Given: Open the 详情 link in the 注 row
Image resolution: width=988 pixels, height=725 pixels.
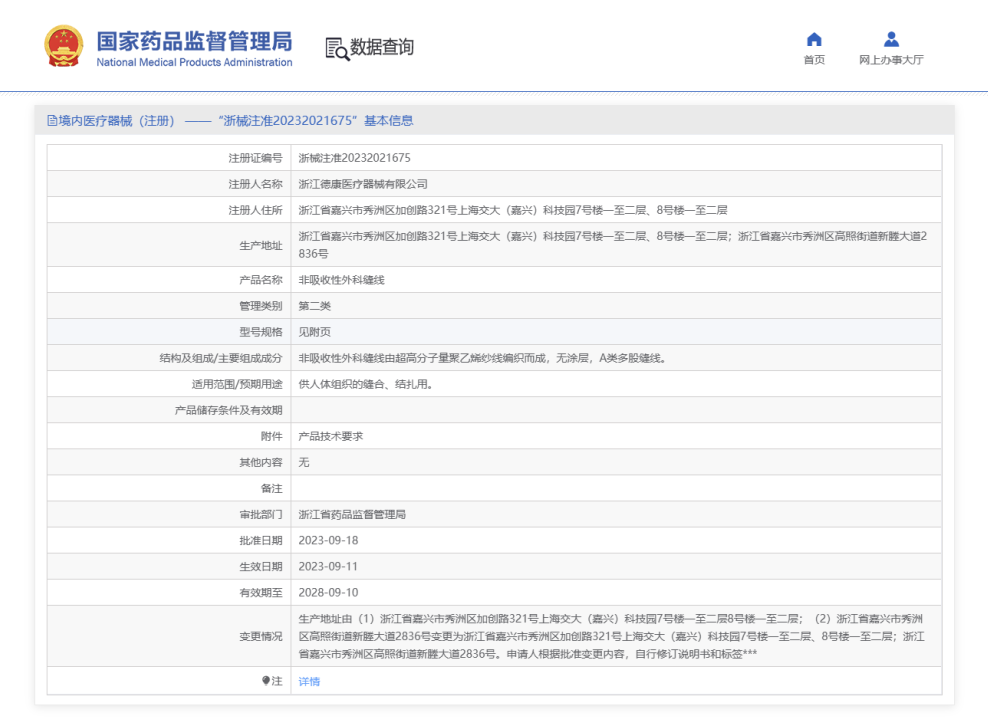Looking at the screenshot, I should tap(309, 681).
